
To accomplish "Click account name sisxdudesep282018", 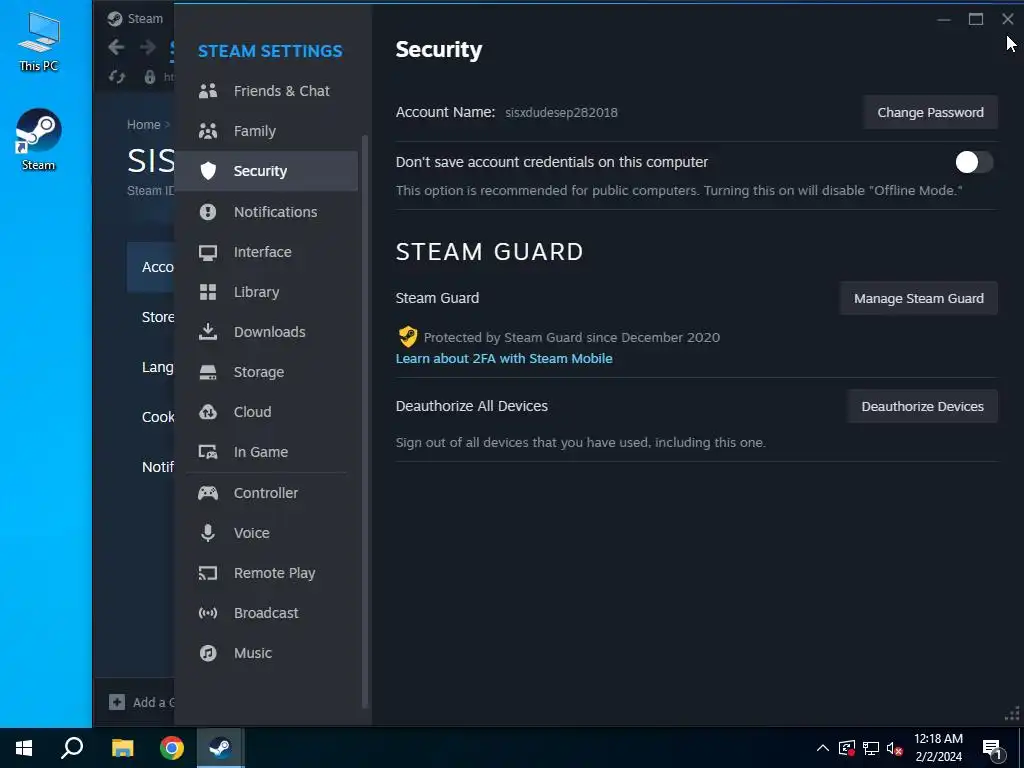I will pos(562,112).
